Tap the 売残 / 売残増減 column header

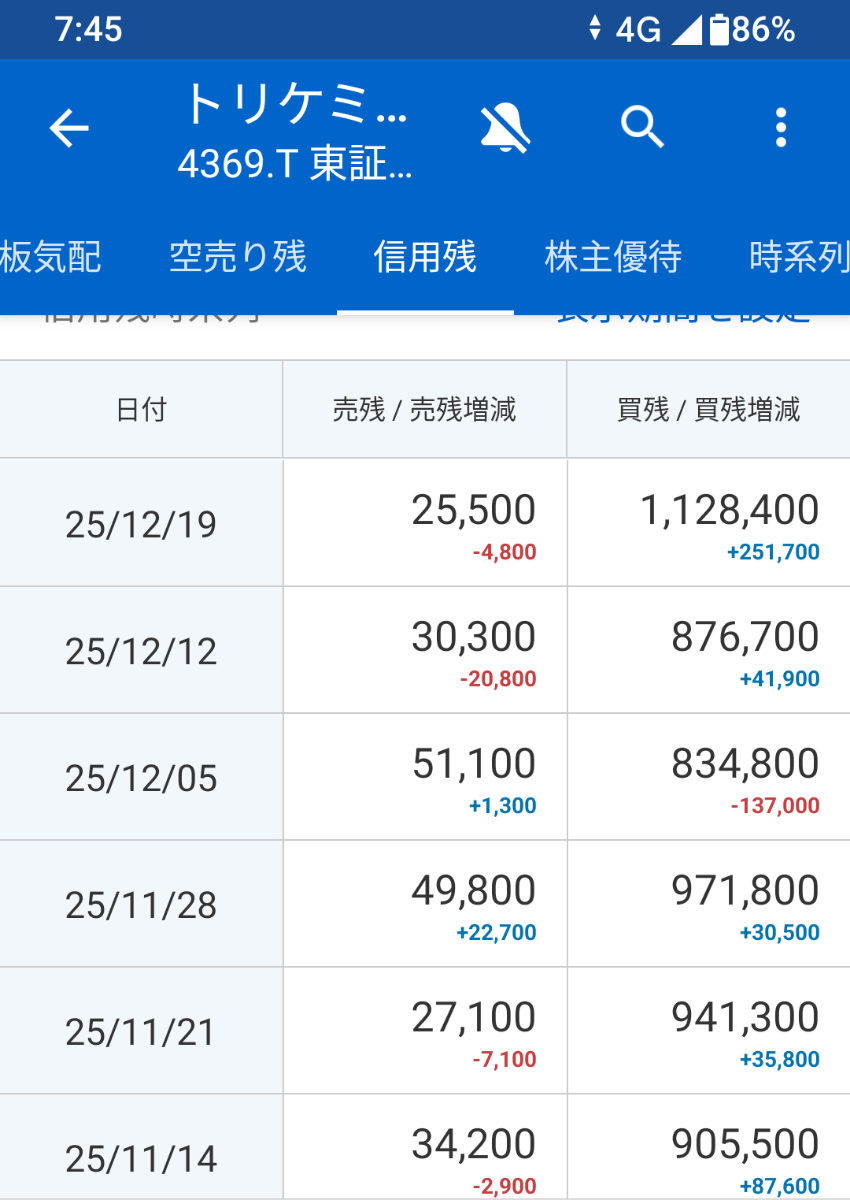424,408
